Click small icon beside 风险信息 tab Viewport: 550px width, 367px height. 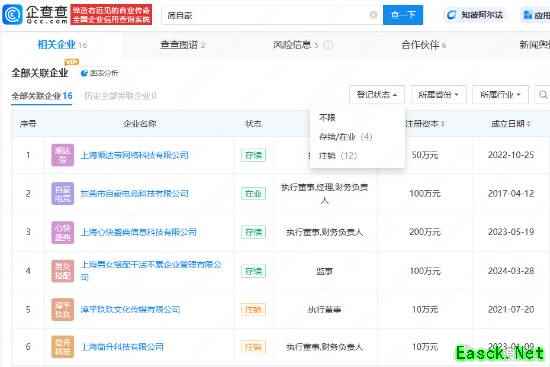328,45
